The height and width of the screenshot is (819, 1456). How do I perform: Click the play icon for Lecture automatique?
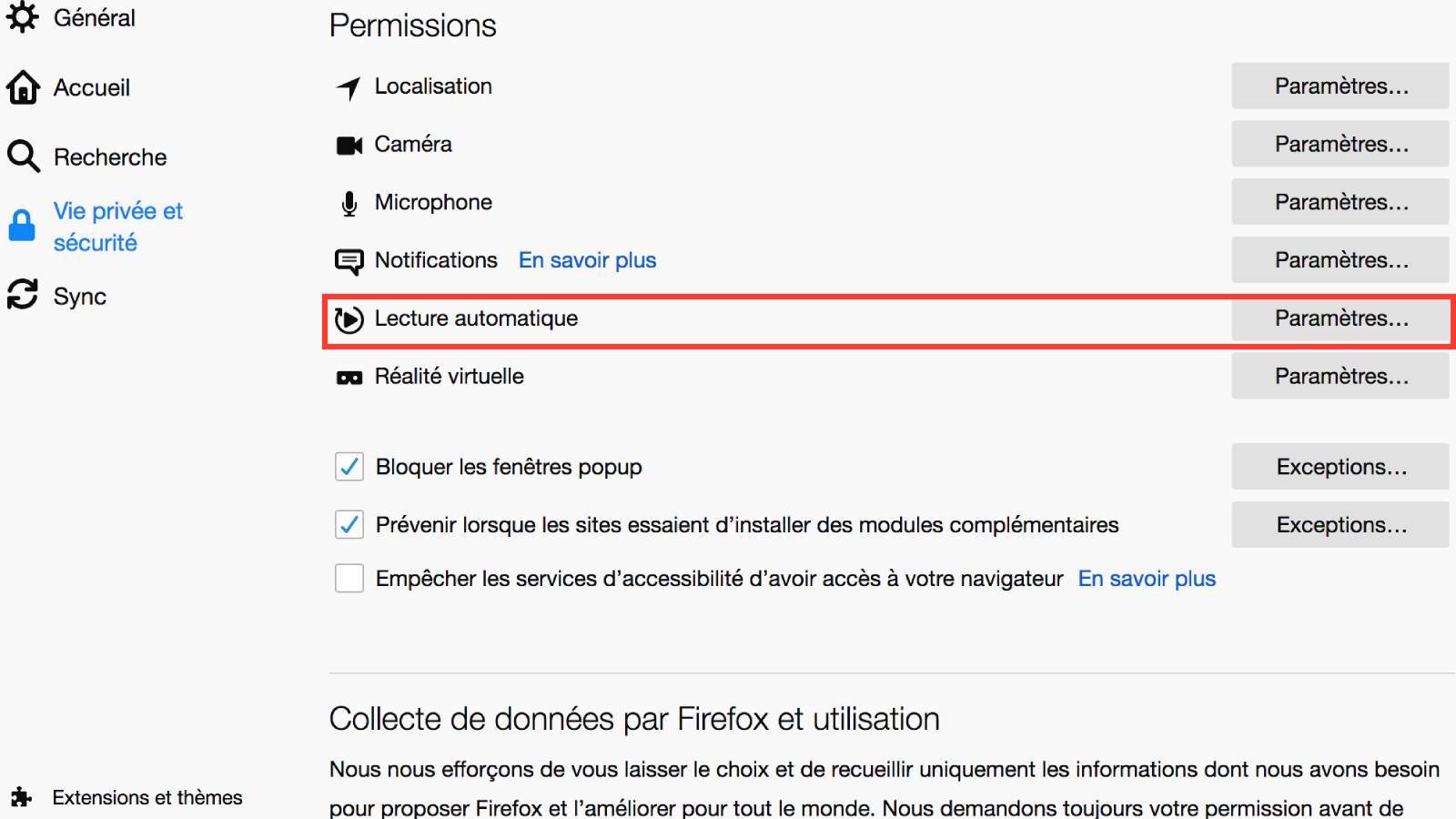pos(349,319)
